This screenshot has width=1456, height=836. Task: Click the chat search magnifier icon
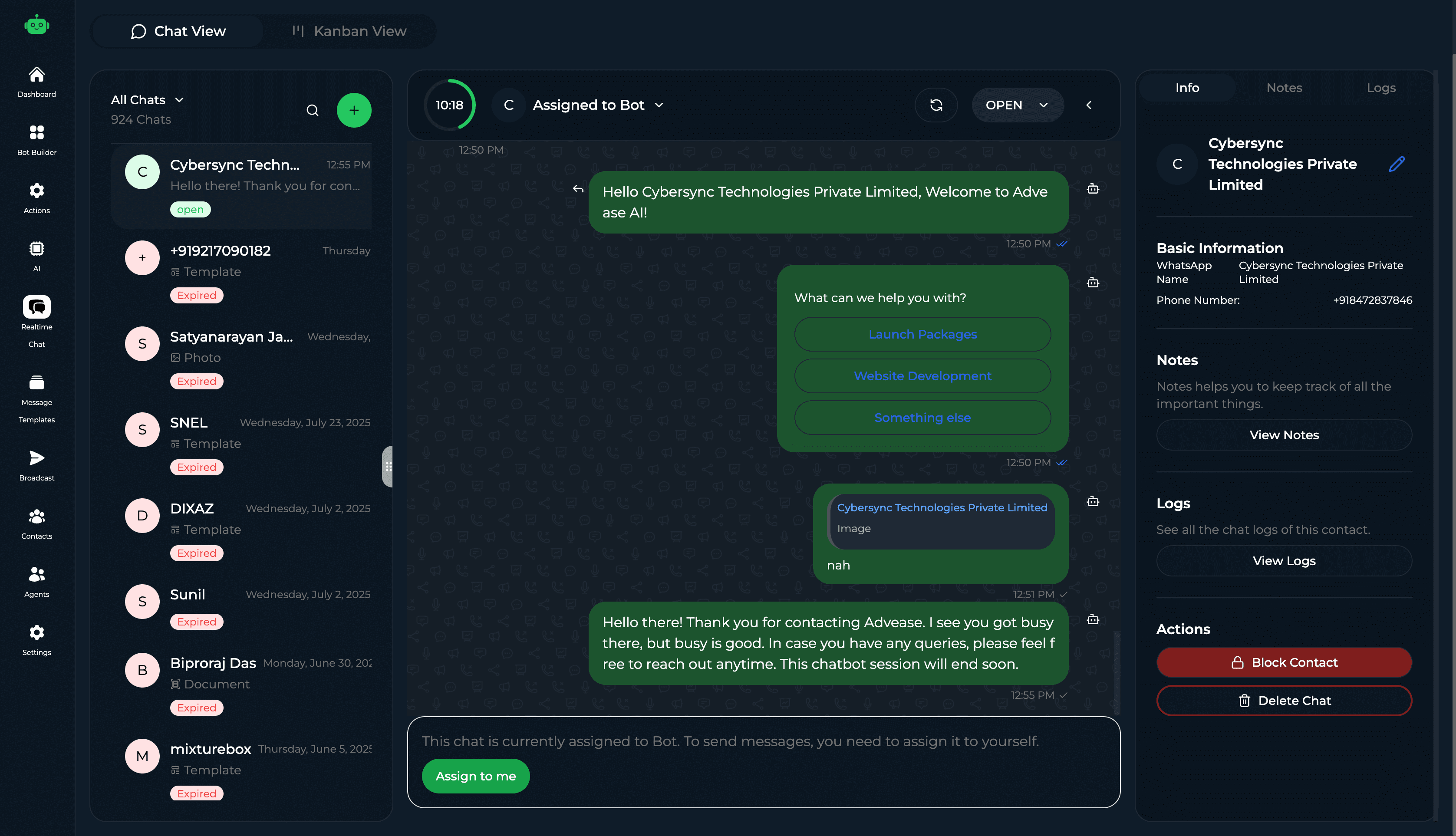point(312,110)
